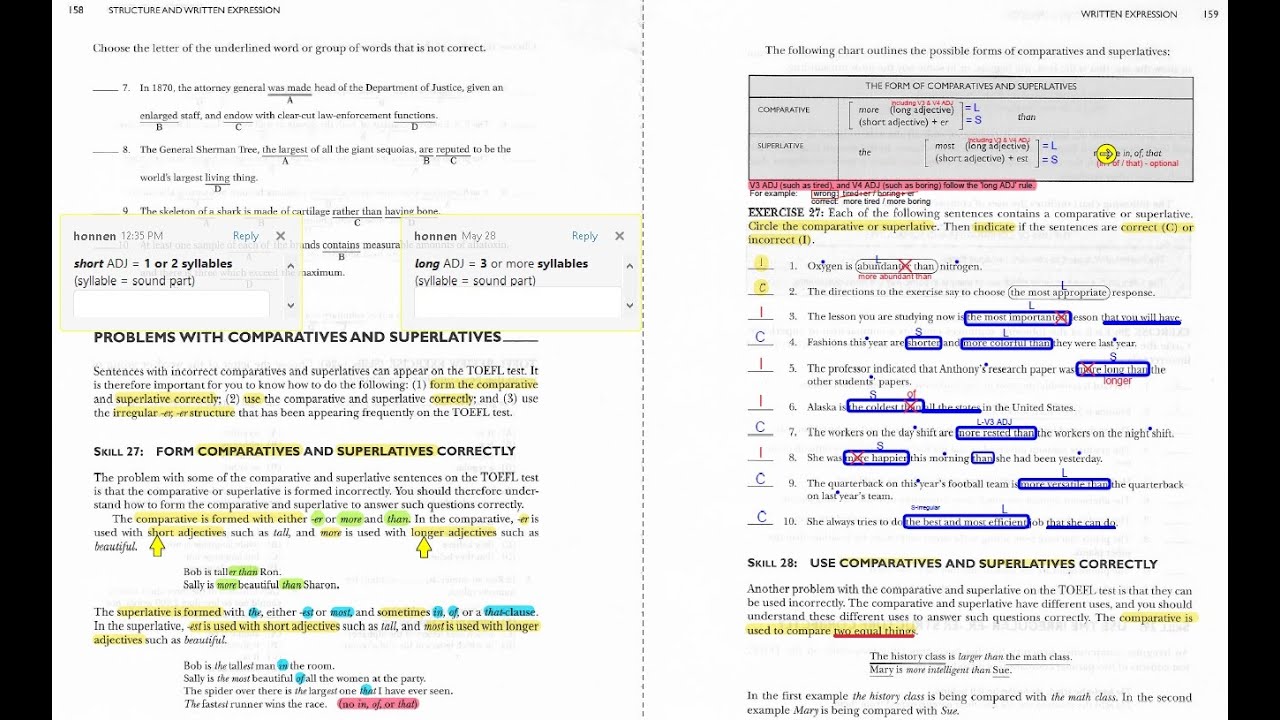Click the table title "THE FORM OF COMPARATIVES AND SUPERLATIVES"
1280x720 pixels.
[x=971, y=86]
